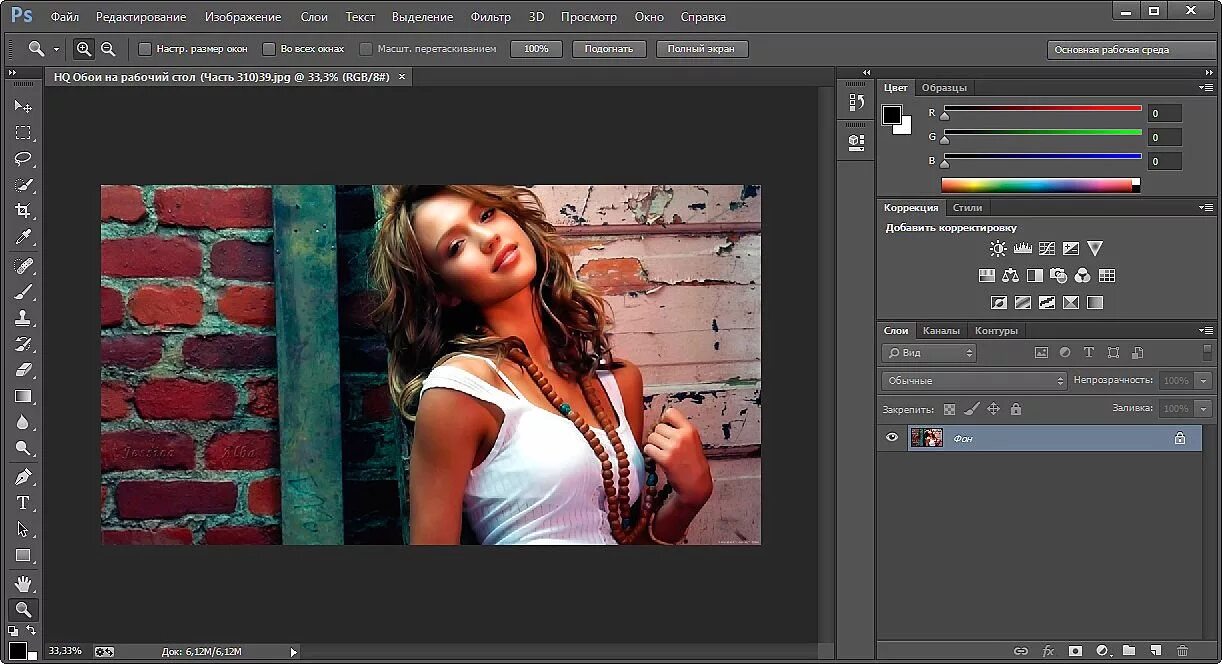Add a Vibrance adjustment
The height and width of the screenshot is (664, 1222).
1095,248
